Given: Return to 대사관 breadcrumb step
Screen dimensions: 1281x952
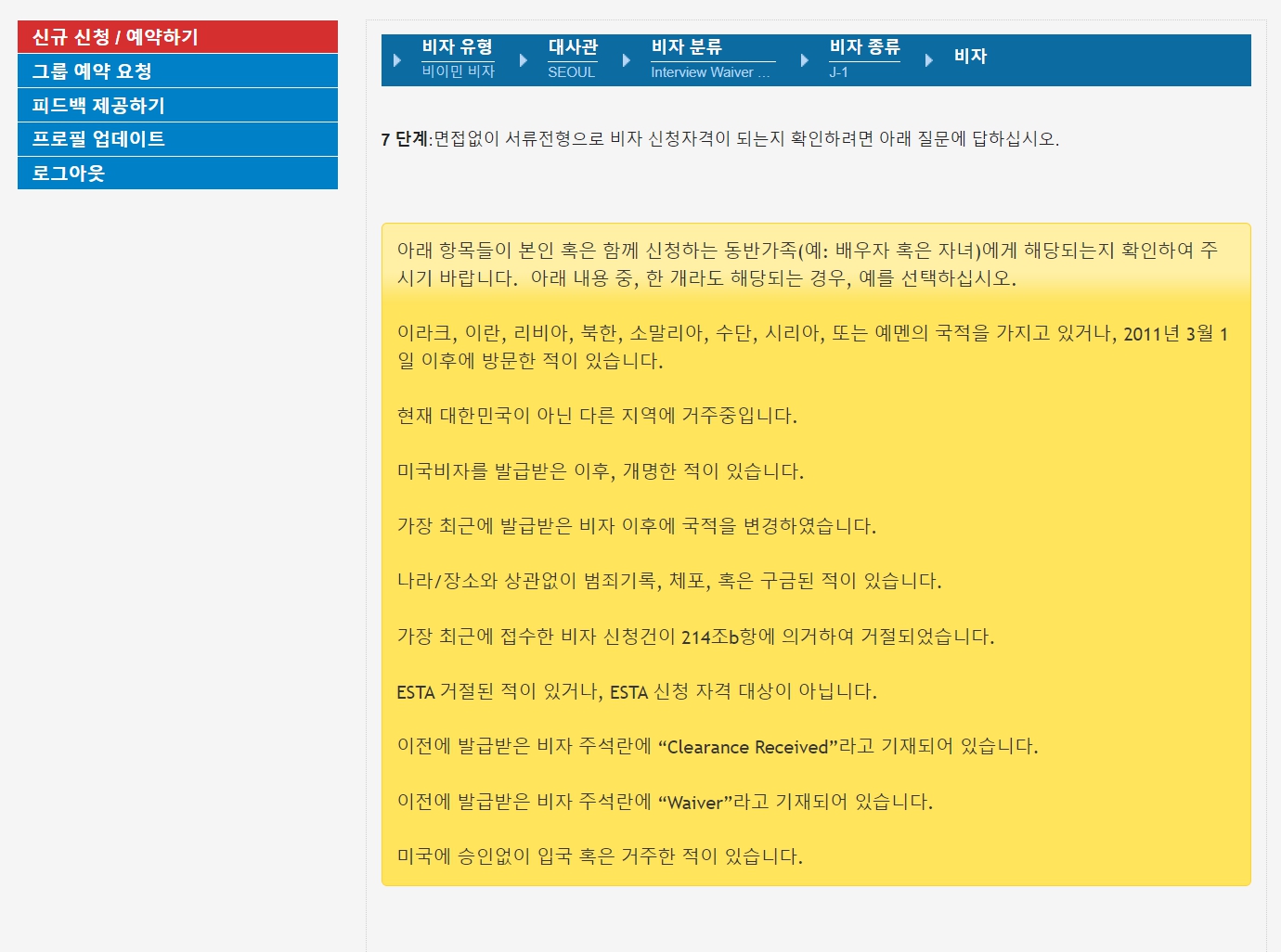Looking at the screenshot, I should point(573,47).
